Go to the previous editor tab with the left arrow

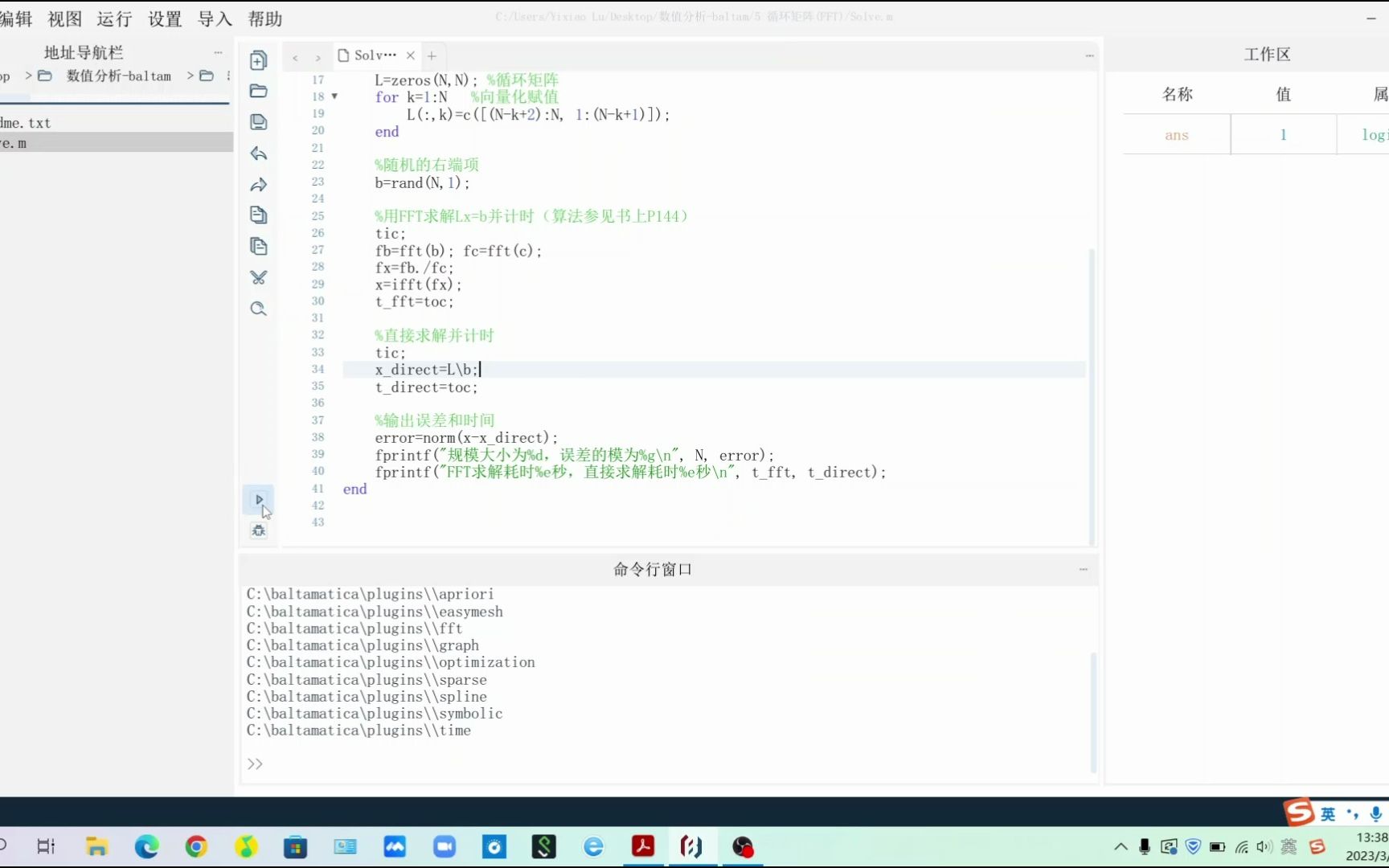(295, 57)
